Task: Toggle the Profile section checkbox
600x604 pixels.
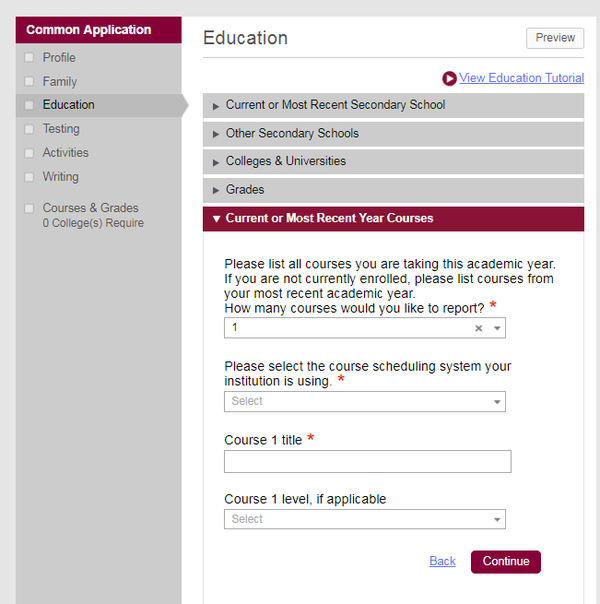Action: (29, 58)
